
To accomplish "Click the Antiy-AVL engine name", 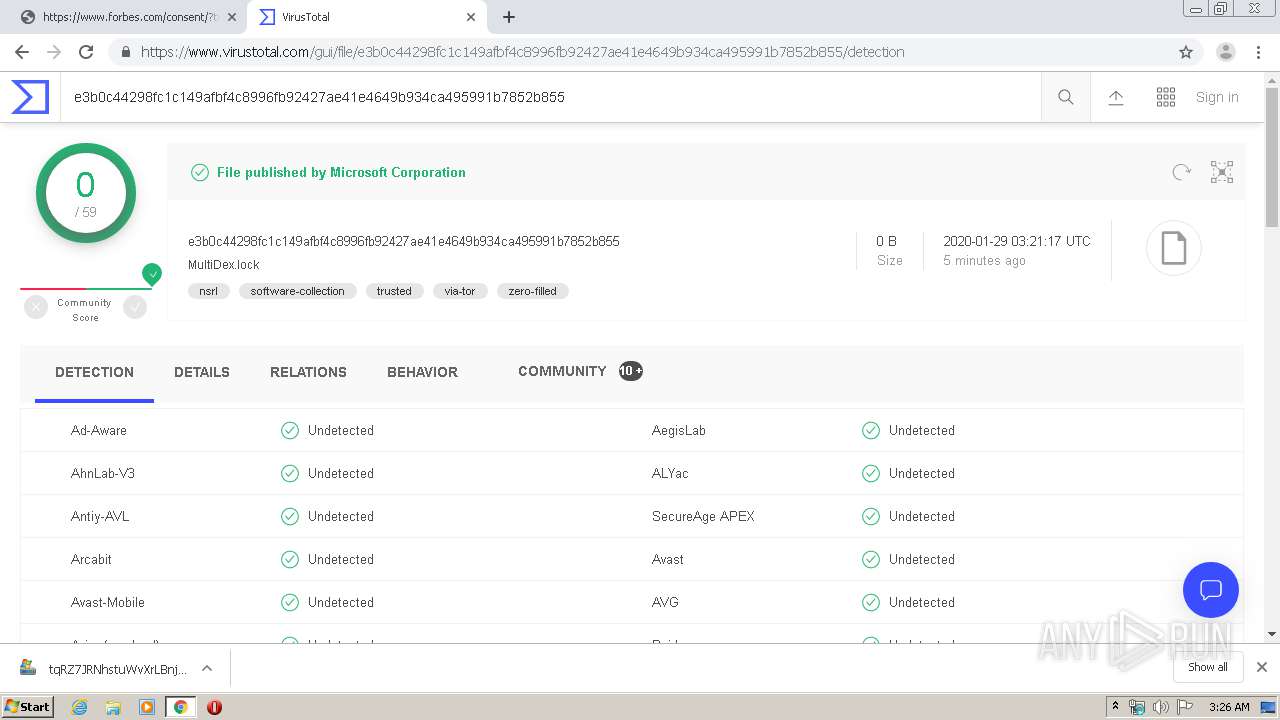I will 100,516.
